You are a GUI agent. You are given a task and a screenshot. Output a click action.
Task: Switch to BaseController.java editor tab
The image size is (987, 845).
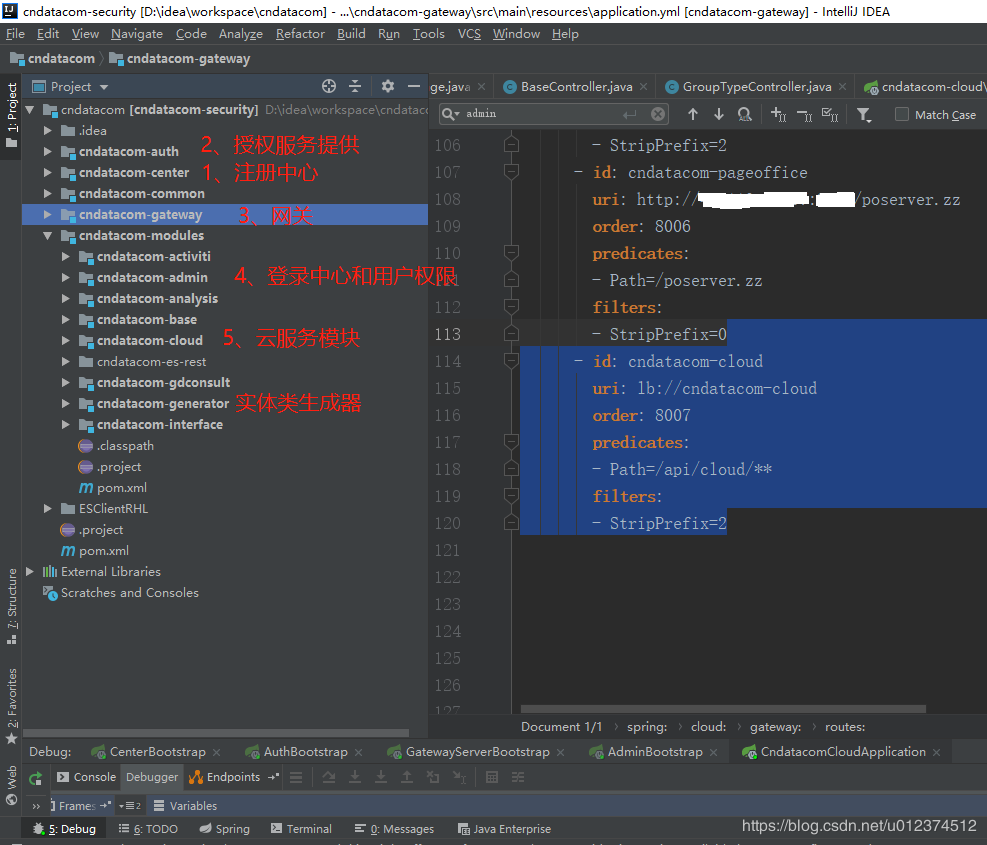pyautogui.click(x=576, y=86)
